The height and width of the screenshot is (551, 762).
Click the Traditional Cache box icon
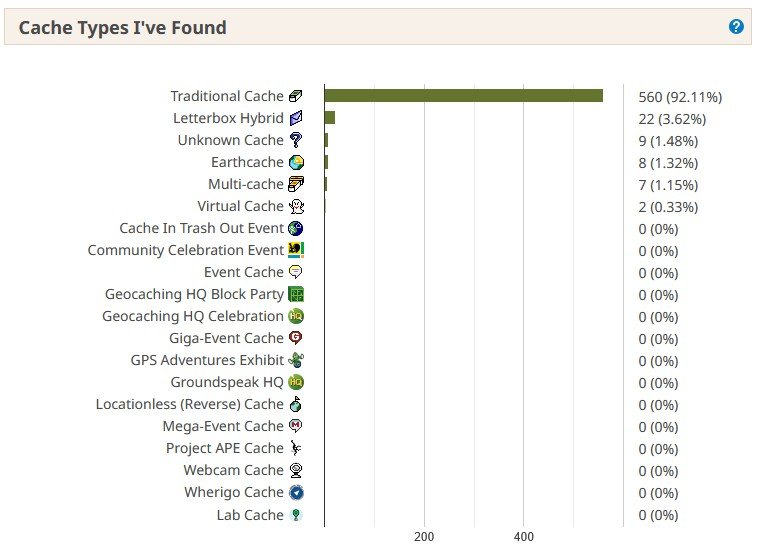[295, 96]
